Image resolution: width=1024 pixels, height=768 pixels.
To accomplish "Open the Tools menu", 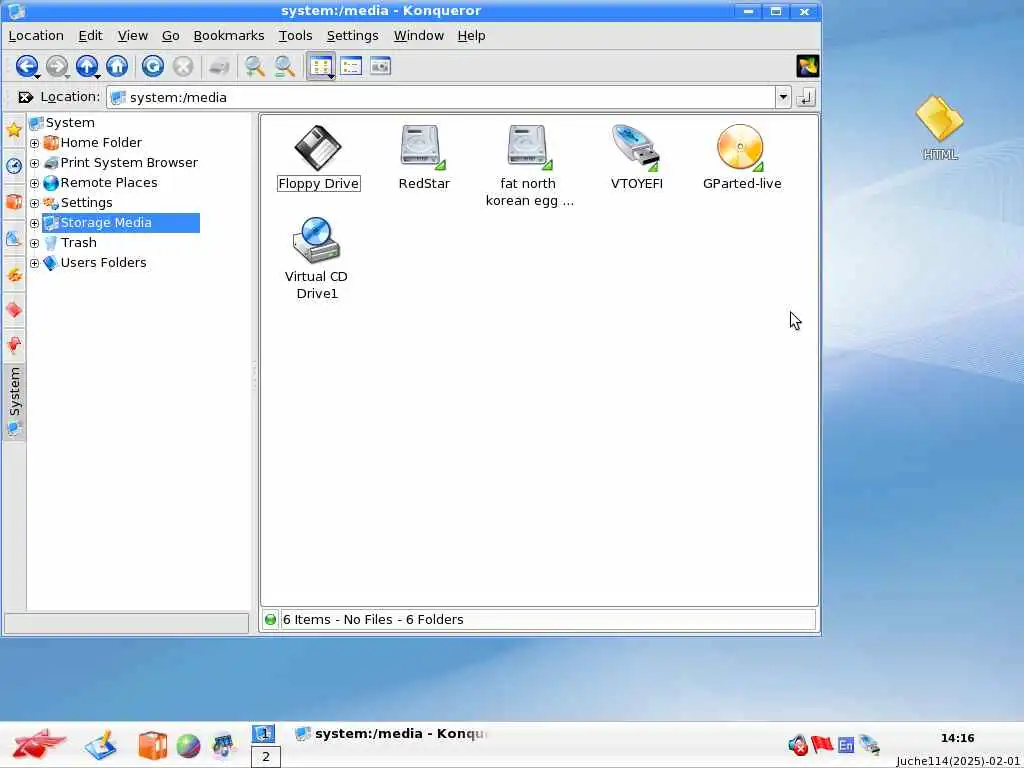I will [x=295, y=36].
